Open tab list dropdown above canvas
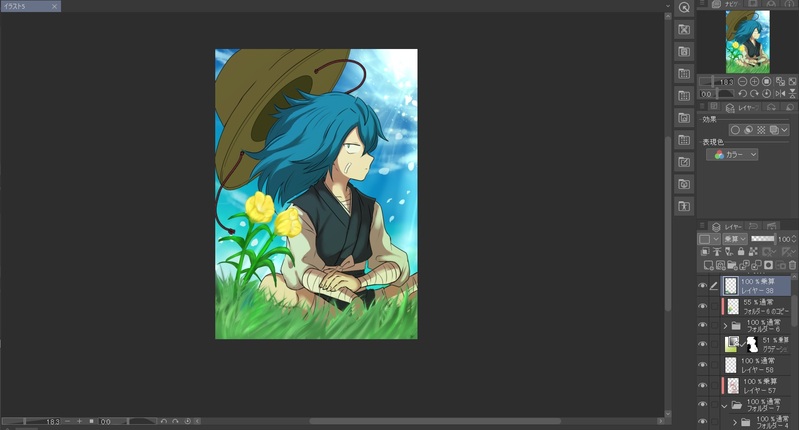Screen dimensions: 799x430 668,6
